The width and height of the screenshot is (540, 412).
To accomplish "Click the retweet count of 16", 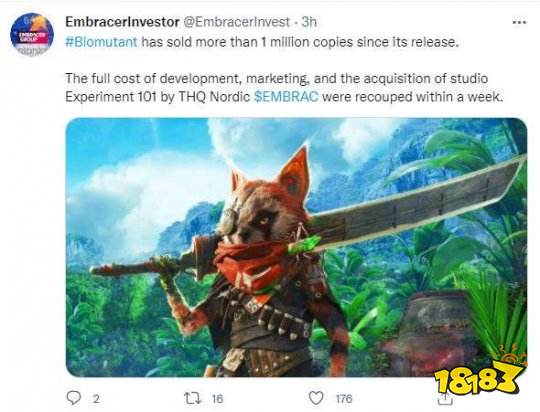I will (217, 399).
